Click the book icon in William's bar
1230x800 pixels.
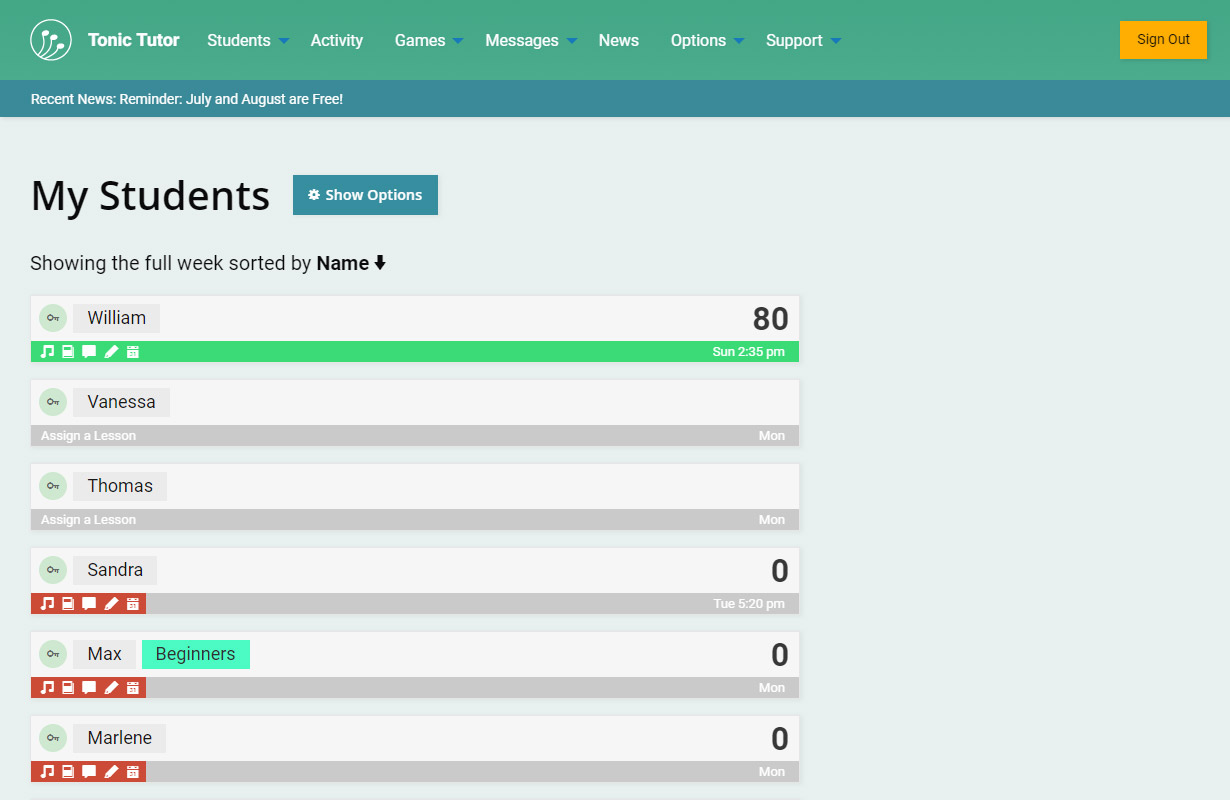click(68, 352)
